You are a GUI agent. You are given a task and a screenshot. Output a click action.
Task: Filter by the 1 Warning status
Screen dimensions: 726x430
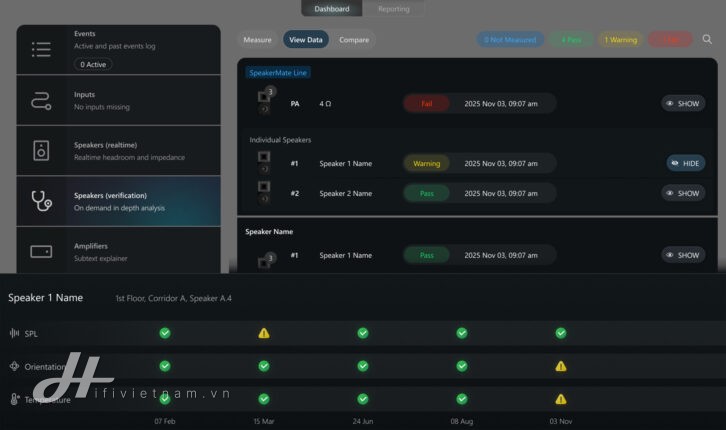[x=620, y=40]
